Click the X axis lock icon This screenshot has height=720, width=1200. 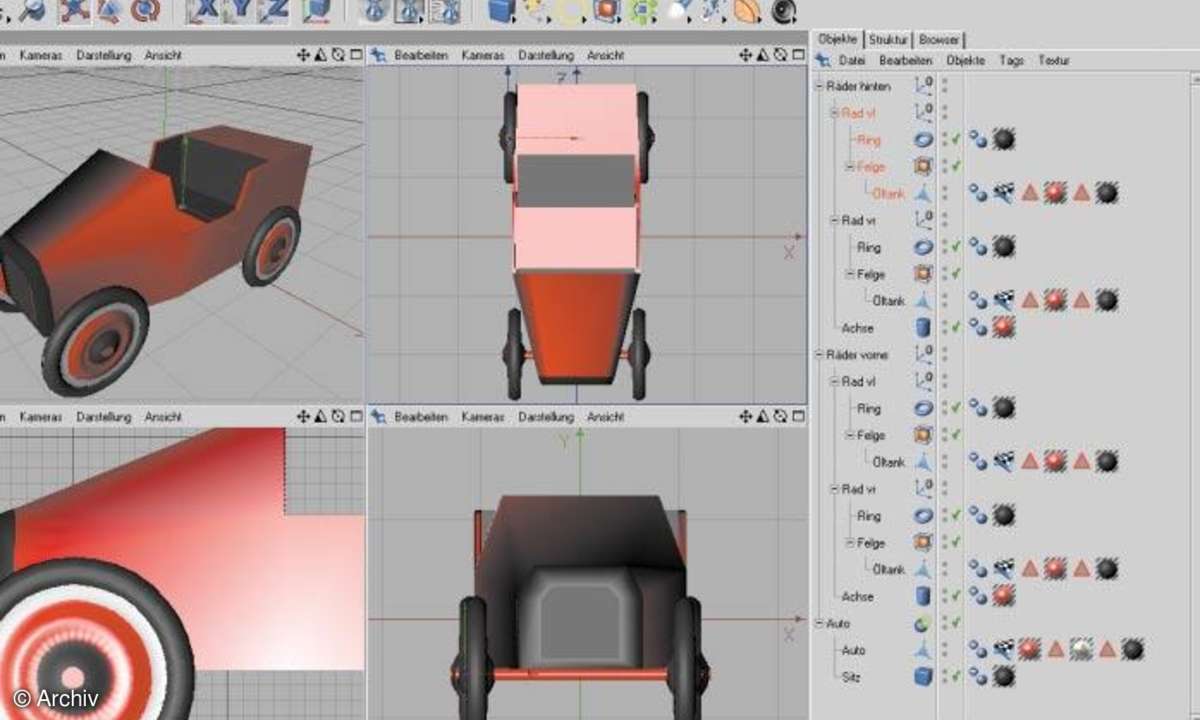coord(207,11)
